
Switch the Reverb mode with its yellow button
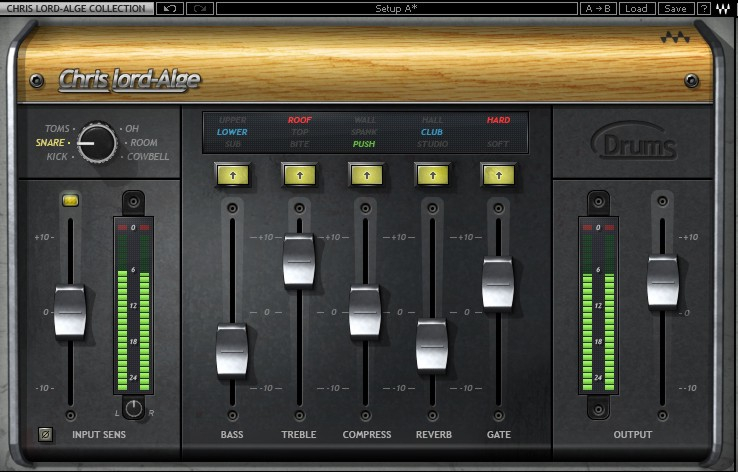pyautogui.click(x=432, y=175)
